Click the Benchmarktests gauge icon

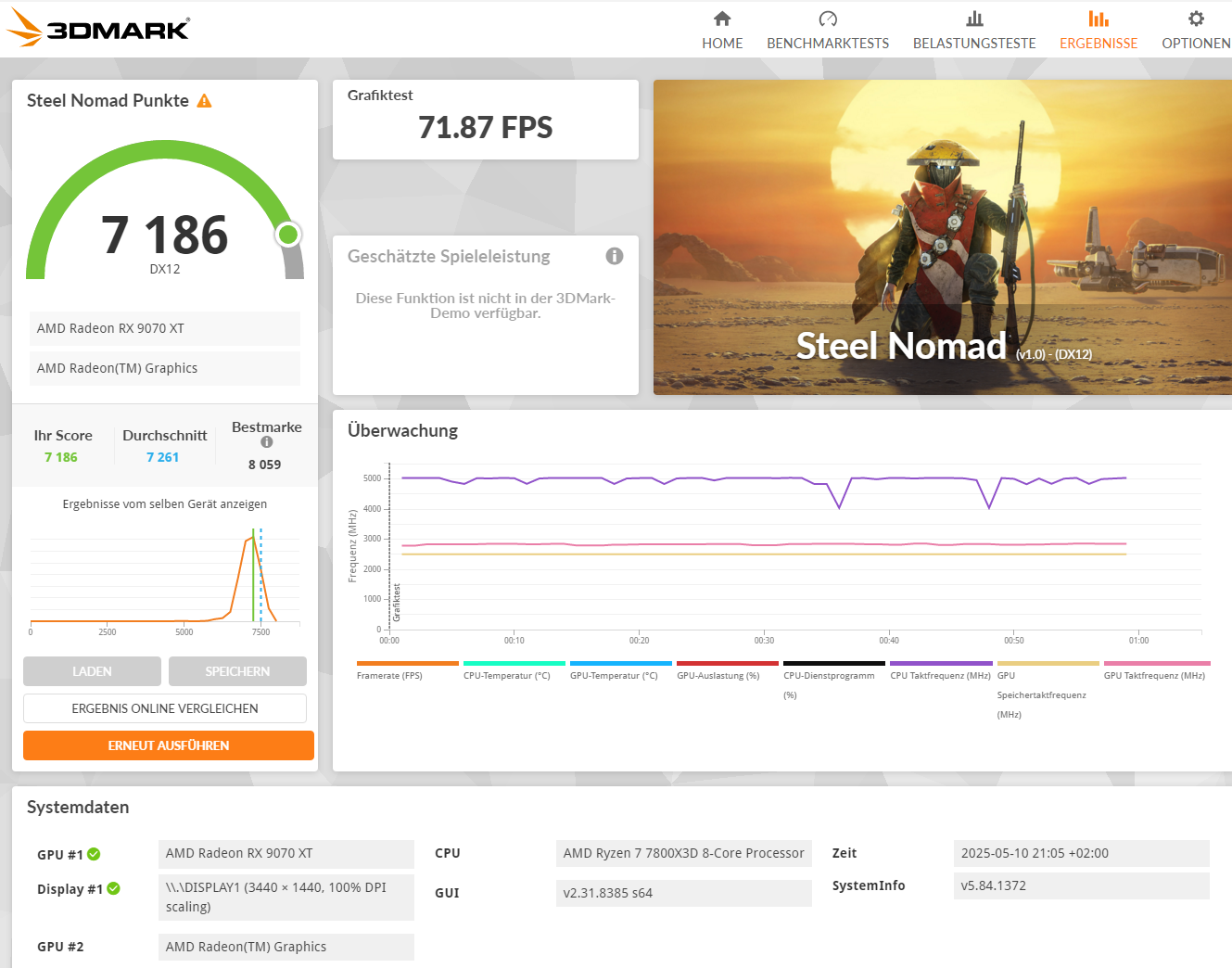point(828,19)
